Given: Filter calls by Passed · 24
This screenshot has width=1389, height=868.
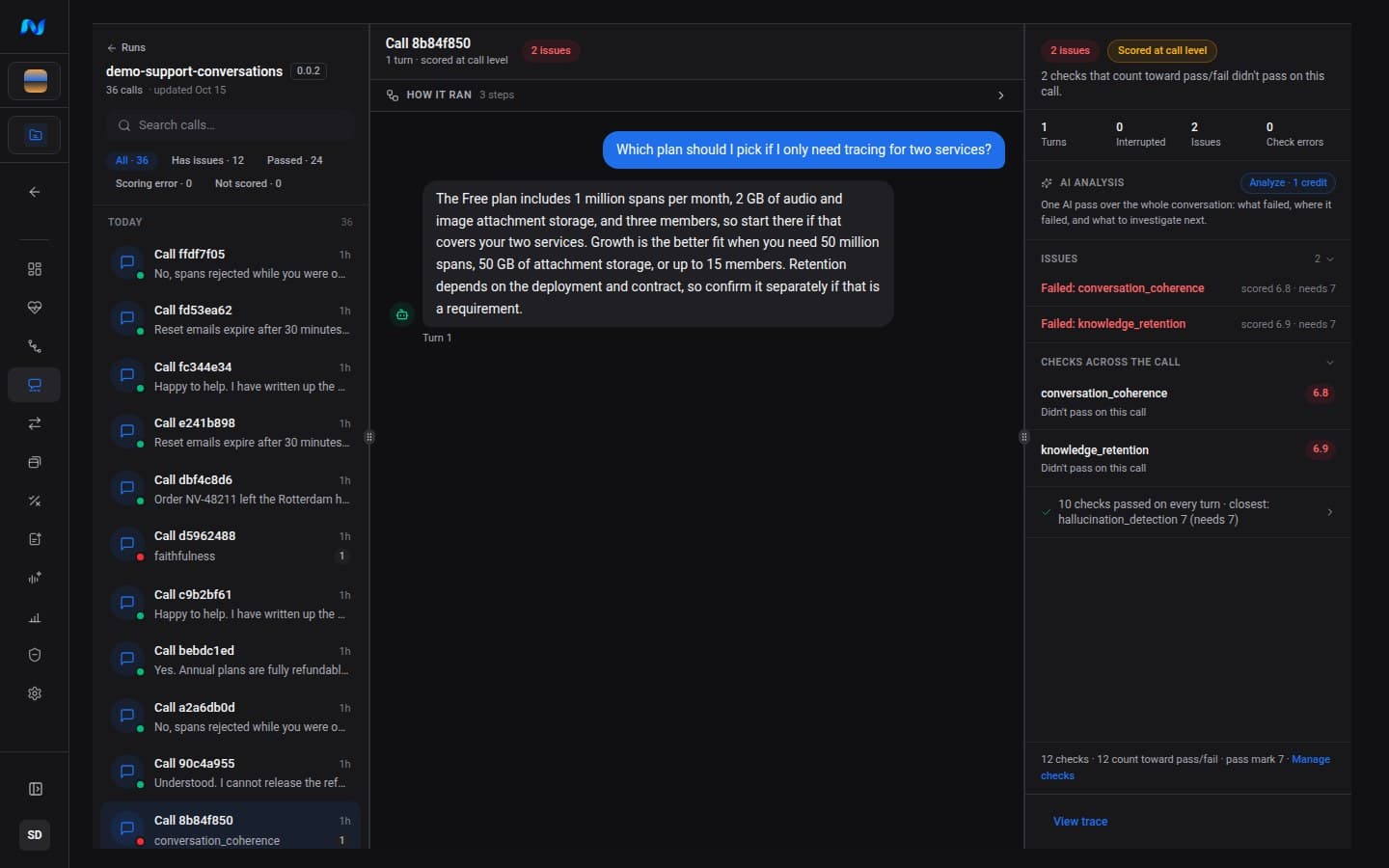Looking at the screenshot, I should point(295,160).
